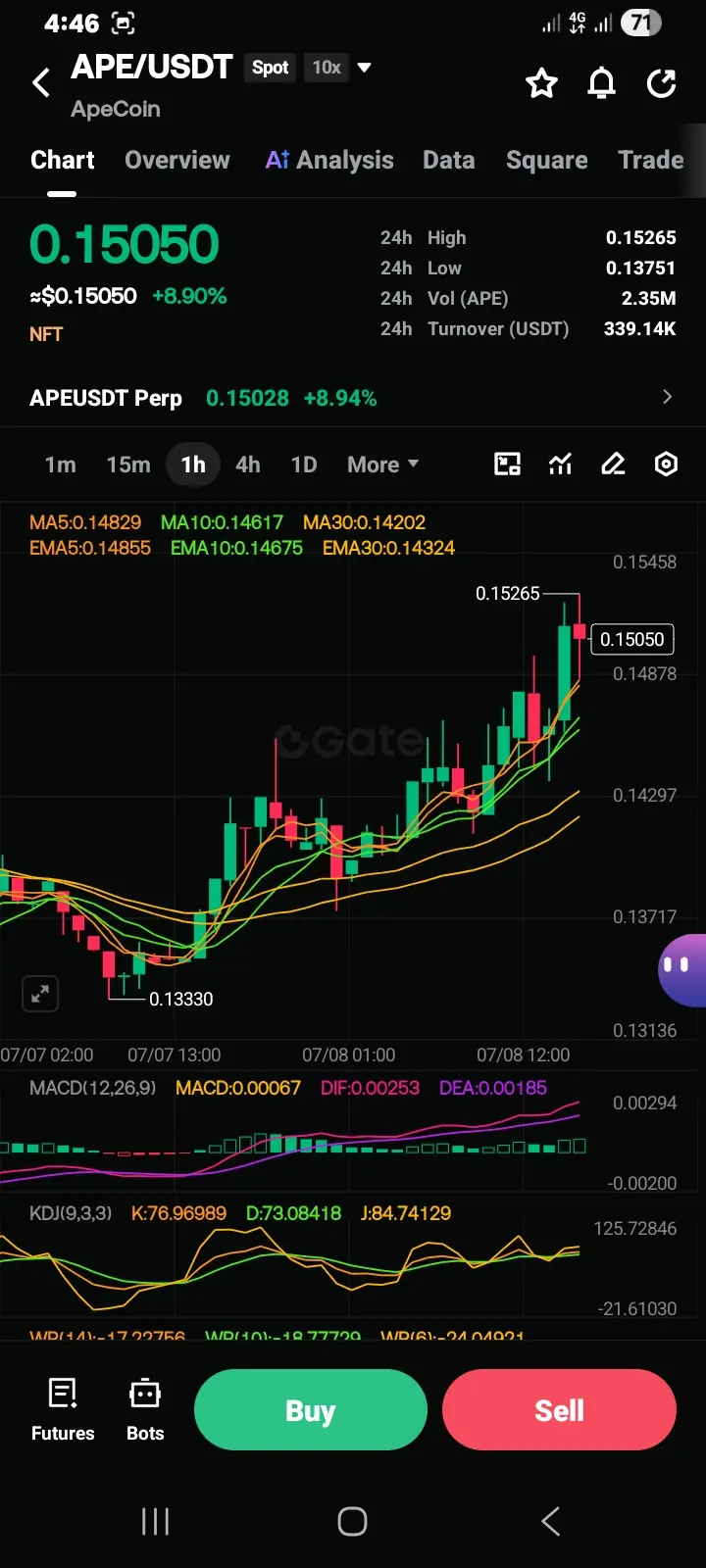
Task: Select the 10x leverage tag
Action: [x=327, y=68]
